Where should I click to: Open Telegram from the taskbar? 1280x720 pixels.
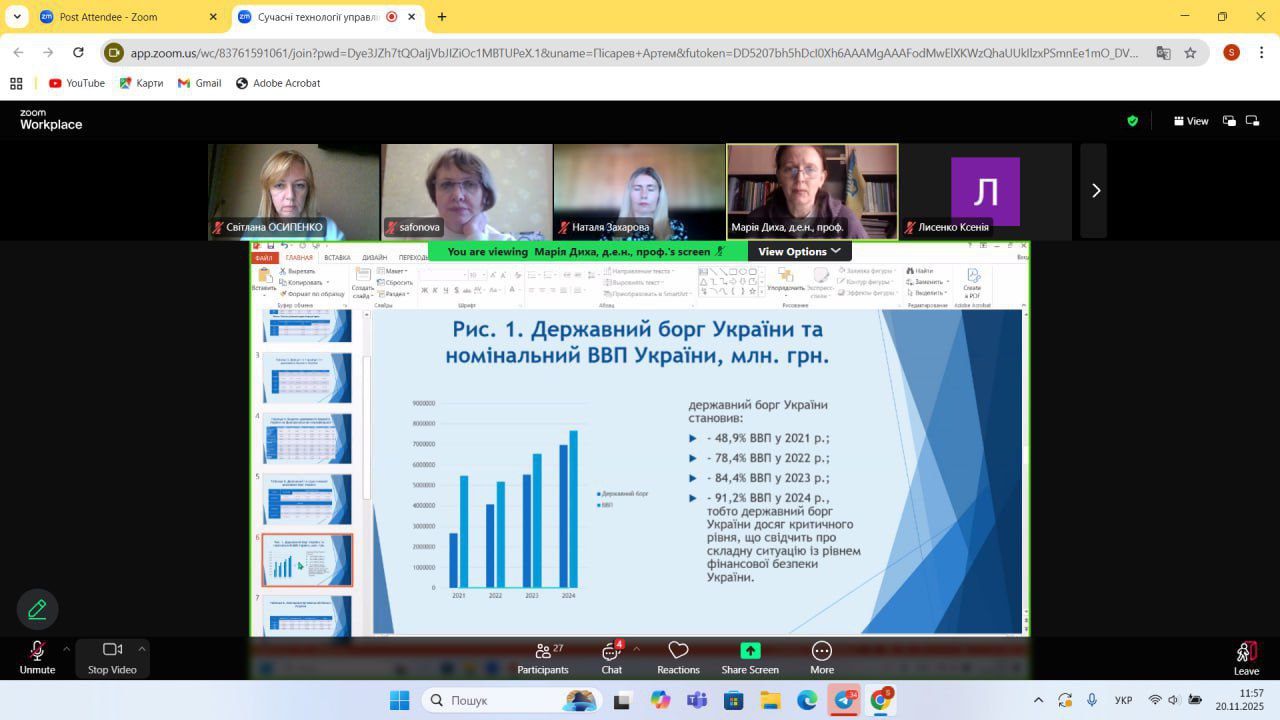844,700
